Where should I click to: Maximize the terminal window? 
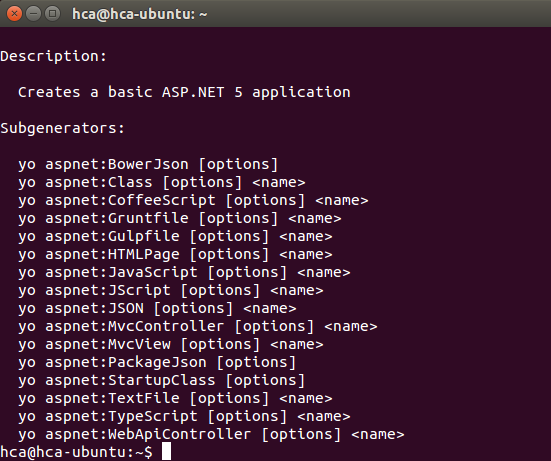click(52, 14)
